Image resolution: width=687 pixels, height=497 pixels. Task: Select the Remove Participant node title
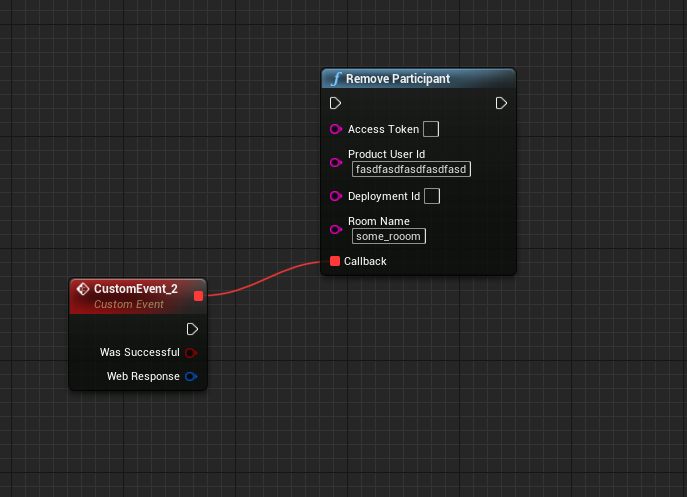pos(398,79)
